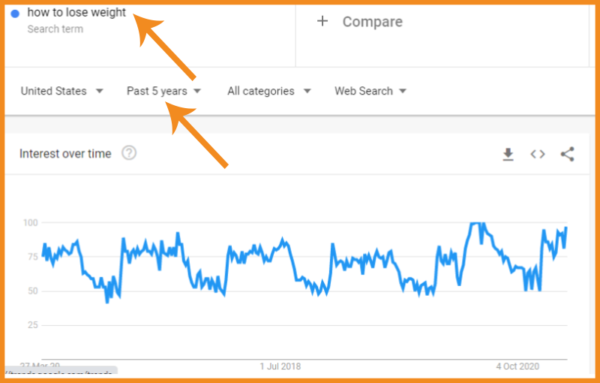The image size is (600, 383).
Task: Select the 4 Oct 2020 axis label
Action: click(x=518, y=366)
